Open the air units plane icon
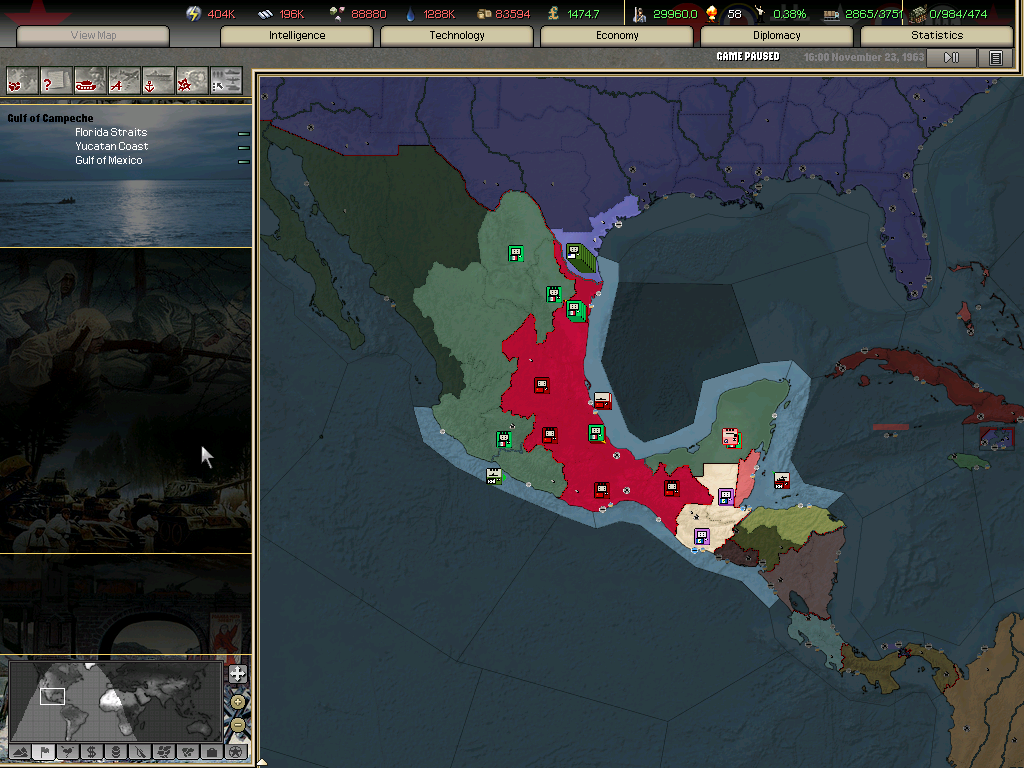Image resolution: width=1024 pixels, height=768 pixels. (124, 80)
